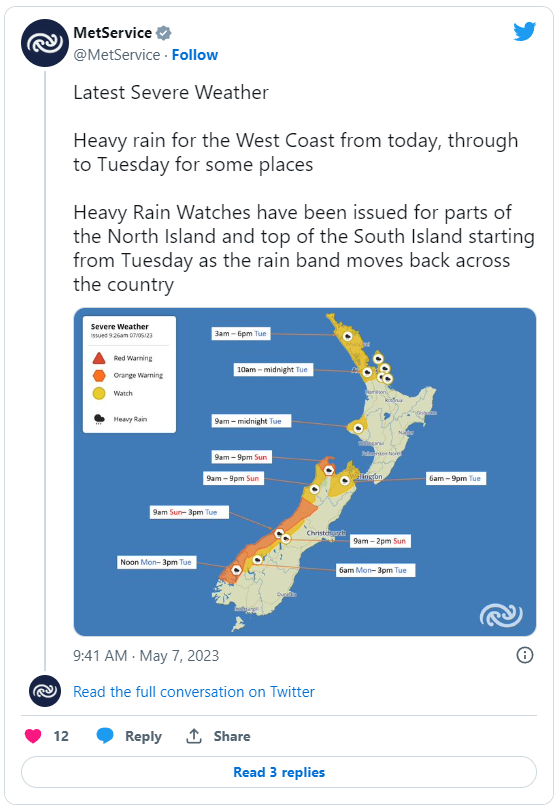Open the severe weather map image

[305, 472]
